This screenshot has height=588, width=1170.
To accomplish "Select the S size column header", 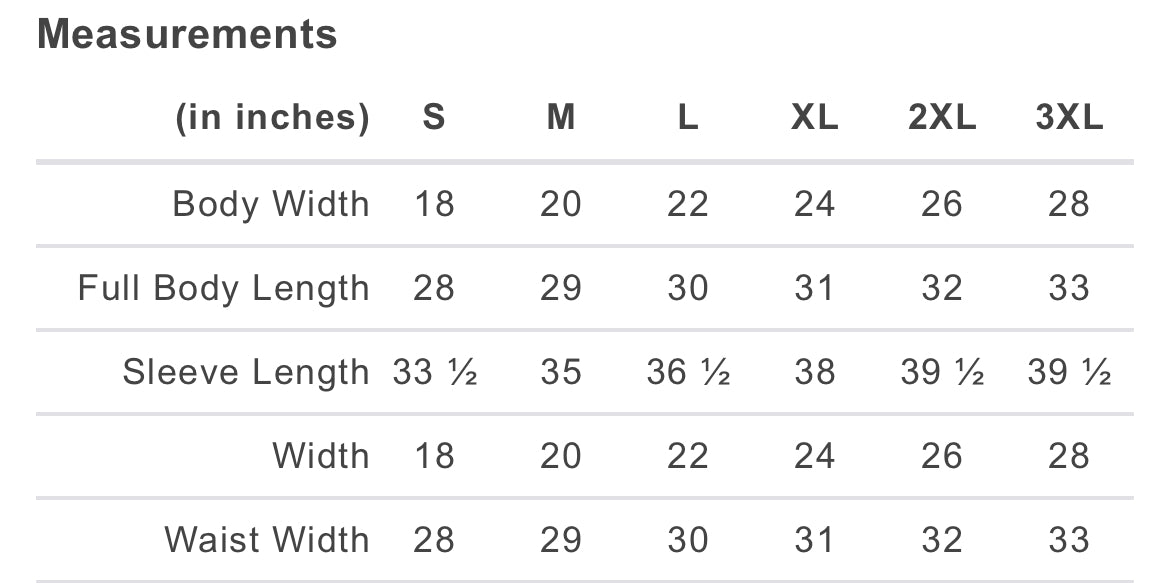I will point(434,118).
